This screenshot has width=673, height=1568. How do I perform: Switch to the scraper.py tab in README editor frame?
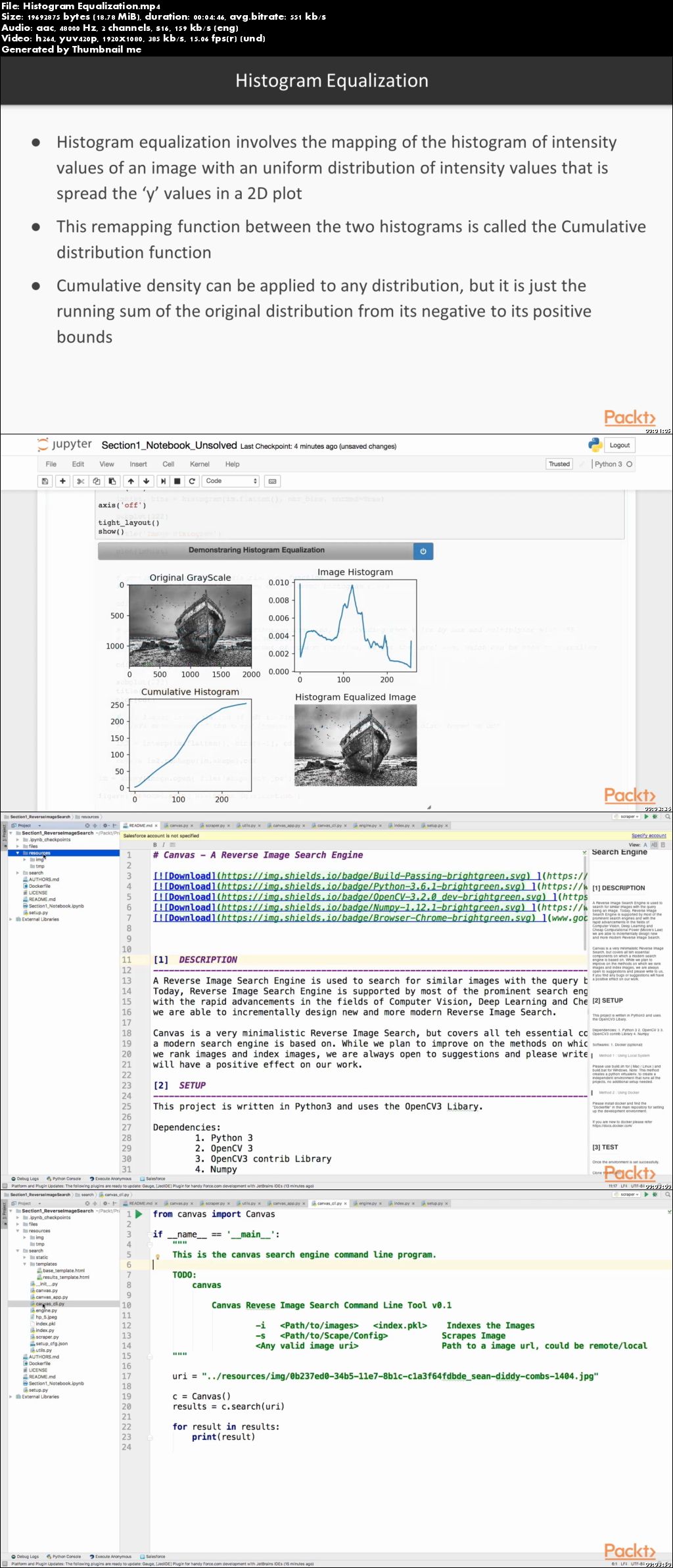coord(214,825)
